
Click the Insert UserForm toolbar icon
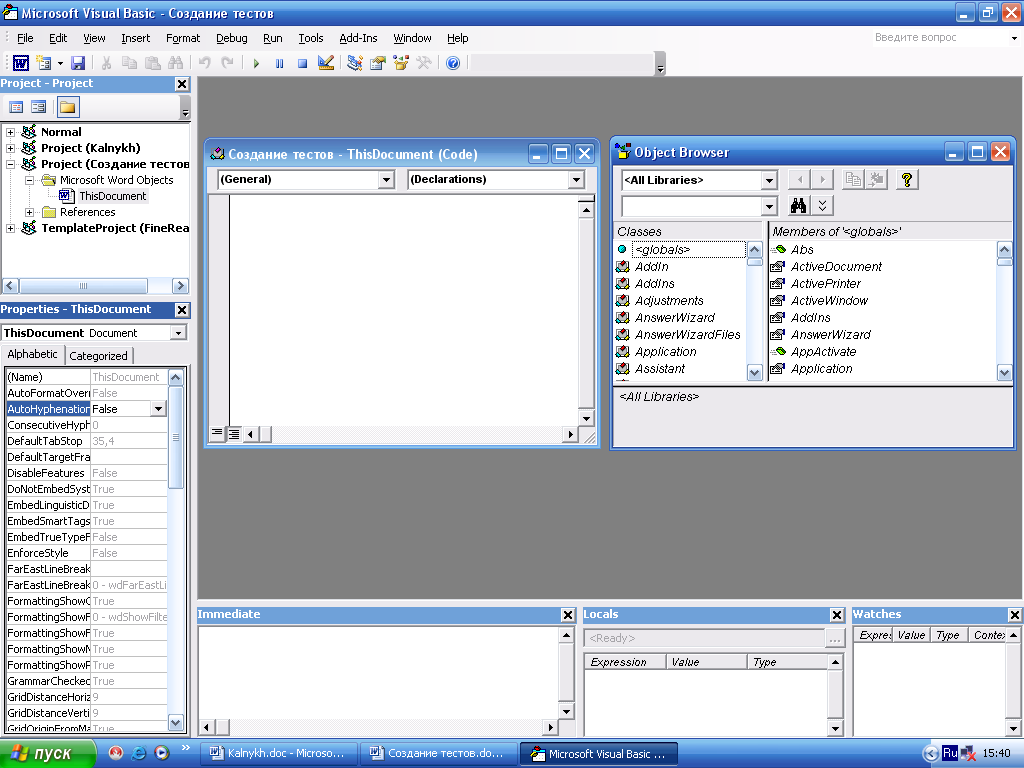[44, 63]
